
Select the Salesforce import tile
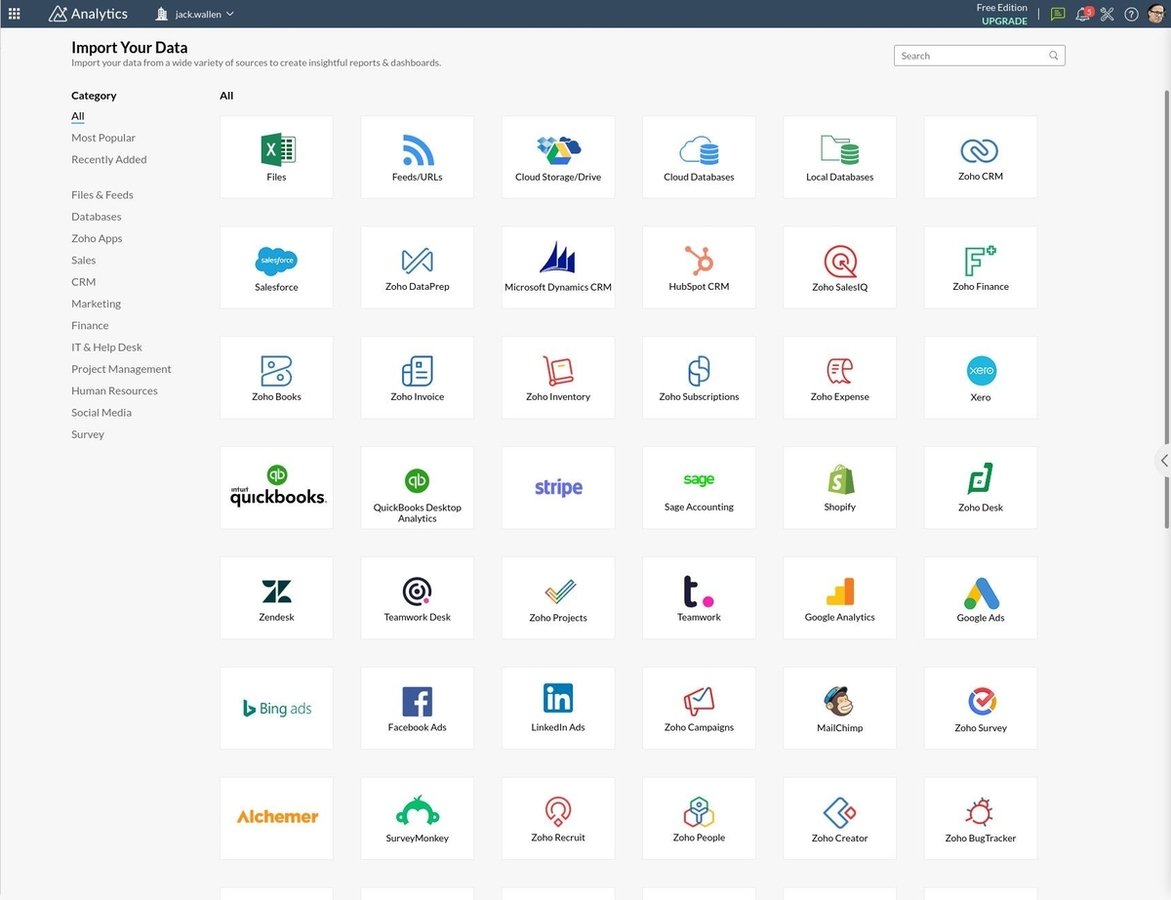[276, 267]
